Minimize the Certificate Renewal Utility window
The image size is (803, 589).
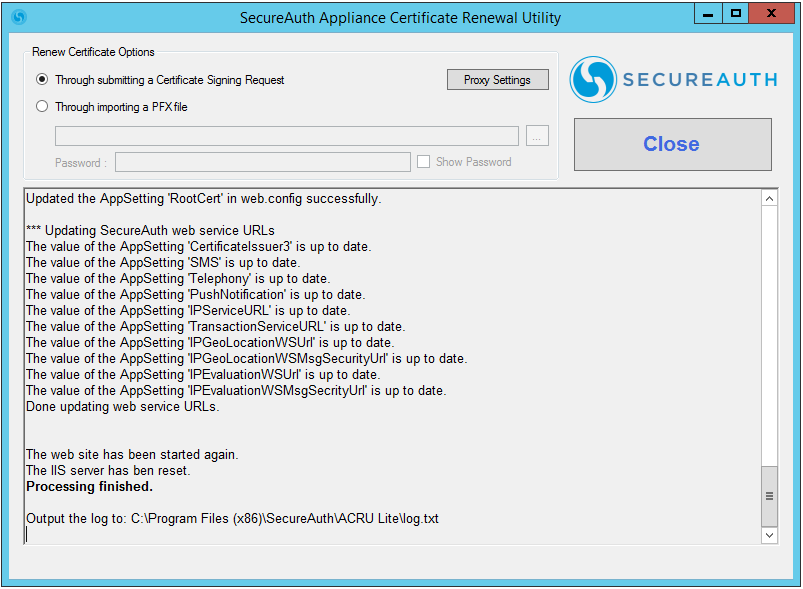click(x=708, y=14)
